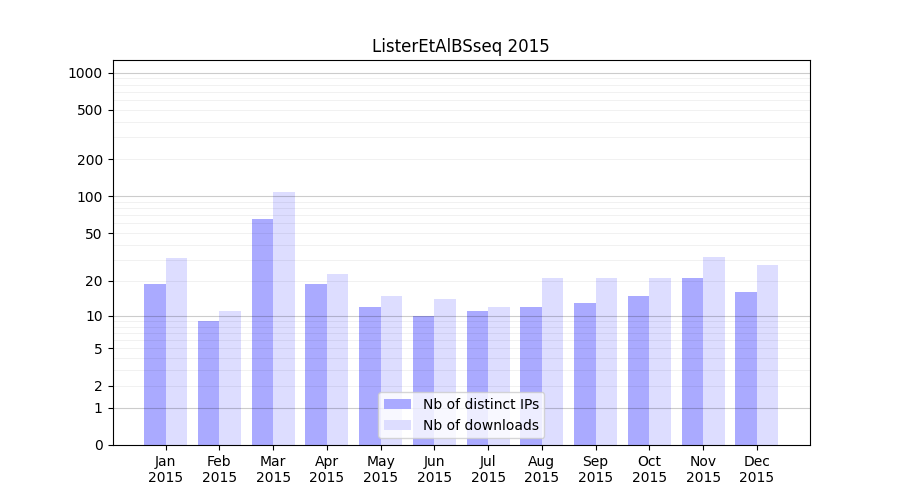Click the 'Jun 2015' x-axis label
The image size is (900, 500).
point(434,469)
